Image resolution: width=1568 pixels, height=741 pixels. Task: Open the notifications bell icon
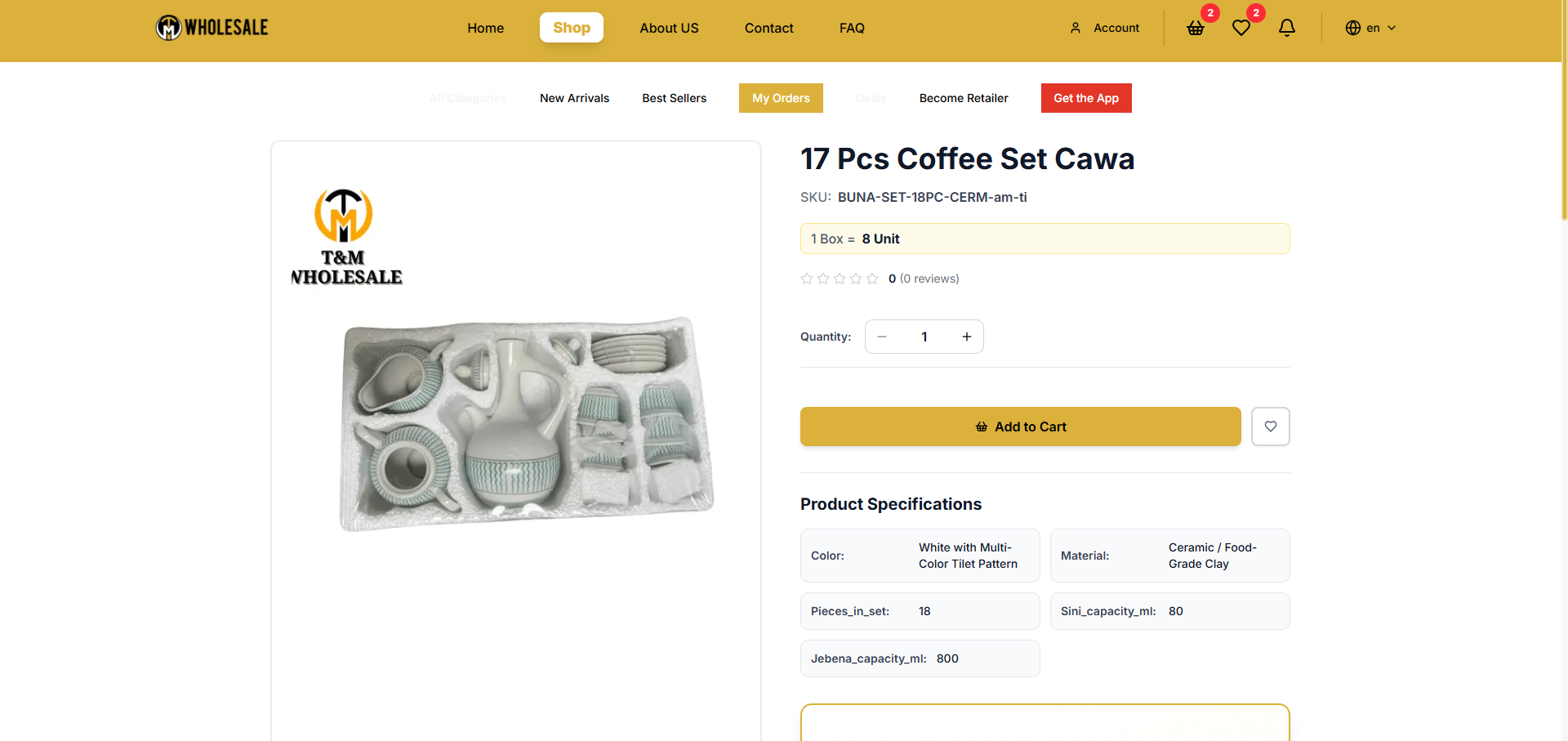pyautogui.click(x=1287, y=28)
